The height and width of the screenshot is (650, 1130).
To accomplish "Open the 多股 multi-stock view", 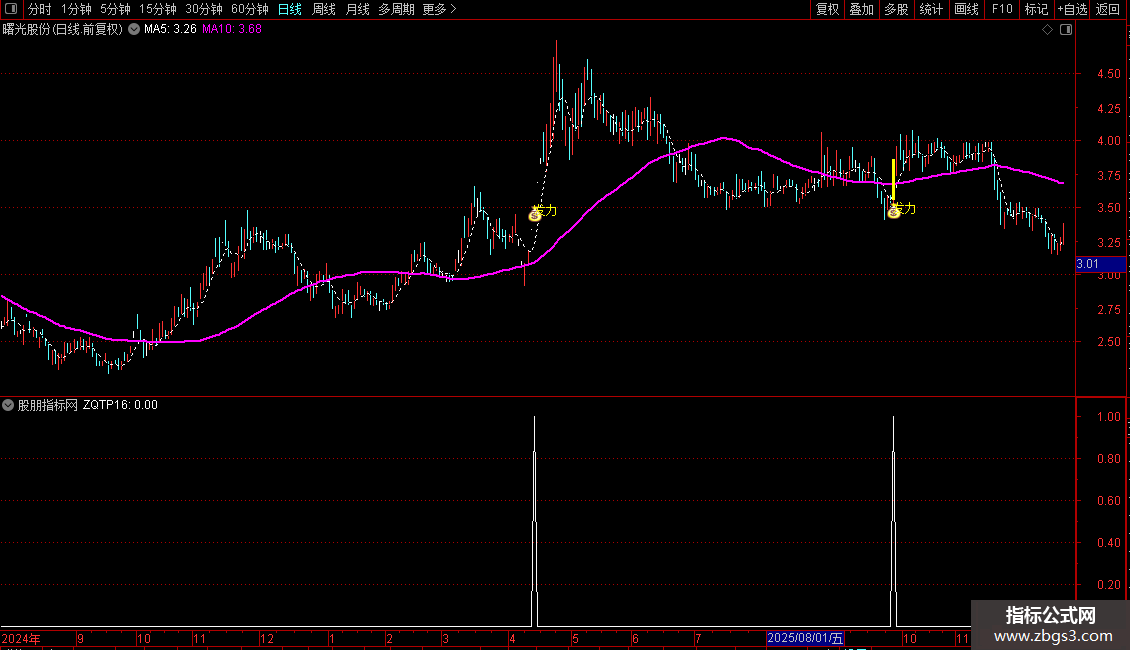I will click(x=897, y=9).
